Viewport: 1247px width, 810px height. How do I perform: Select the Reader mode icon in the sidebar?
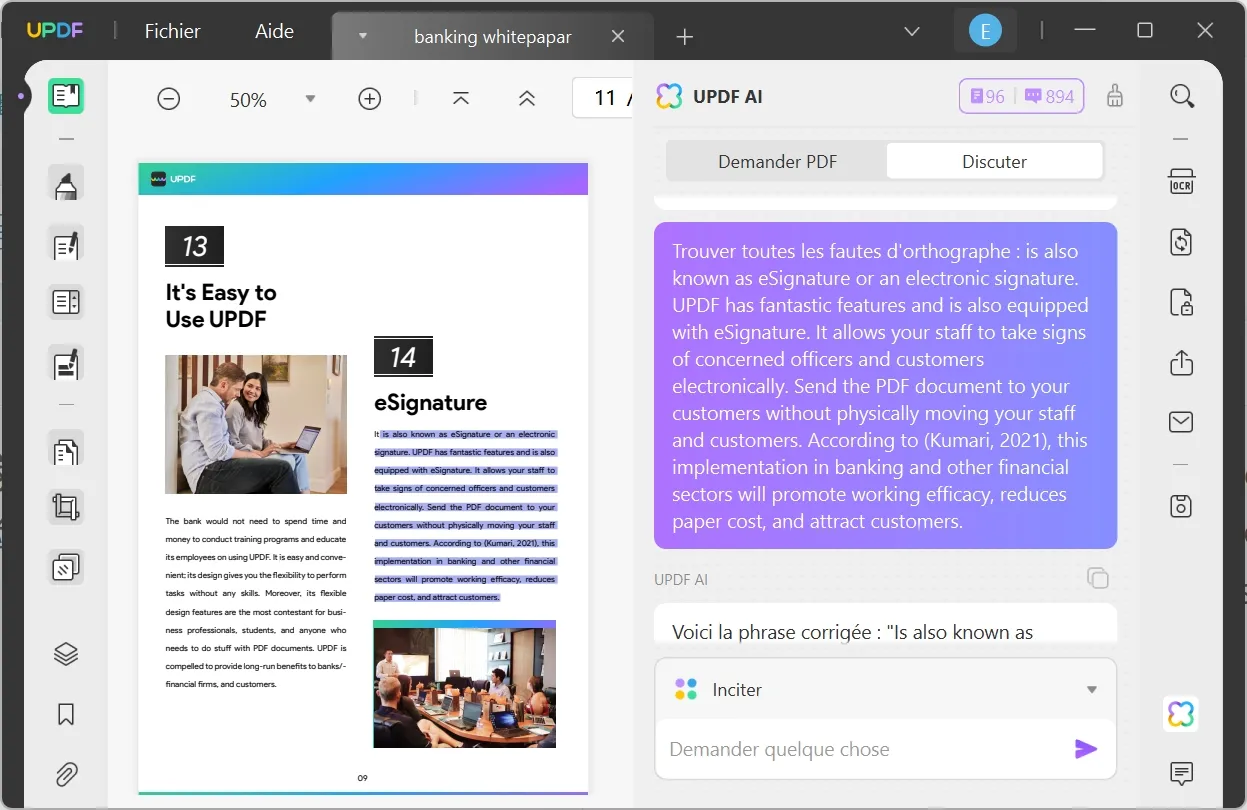click(66, 96)
